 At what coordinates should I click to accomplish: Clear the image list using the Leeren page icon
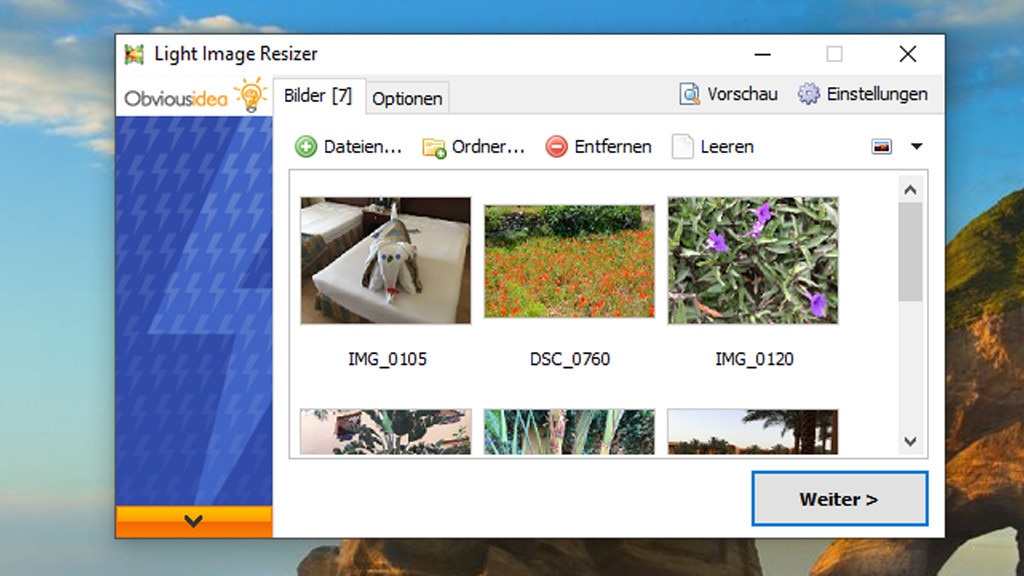tap(685, 146)
